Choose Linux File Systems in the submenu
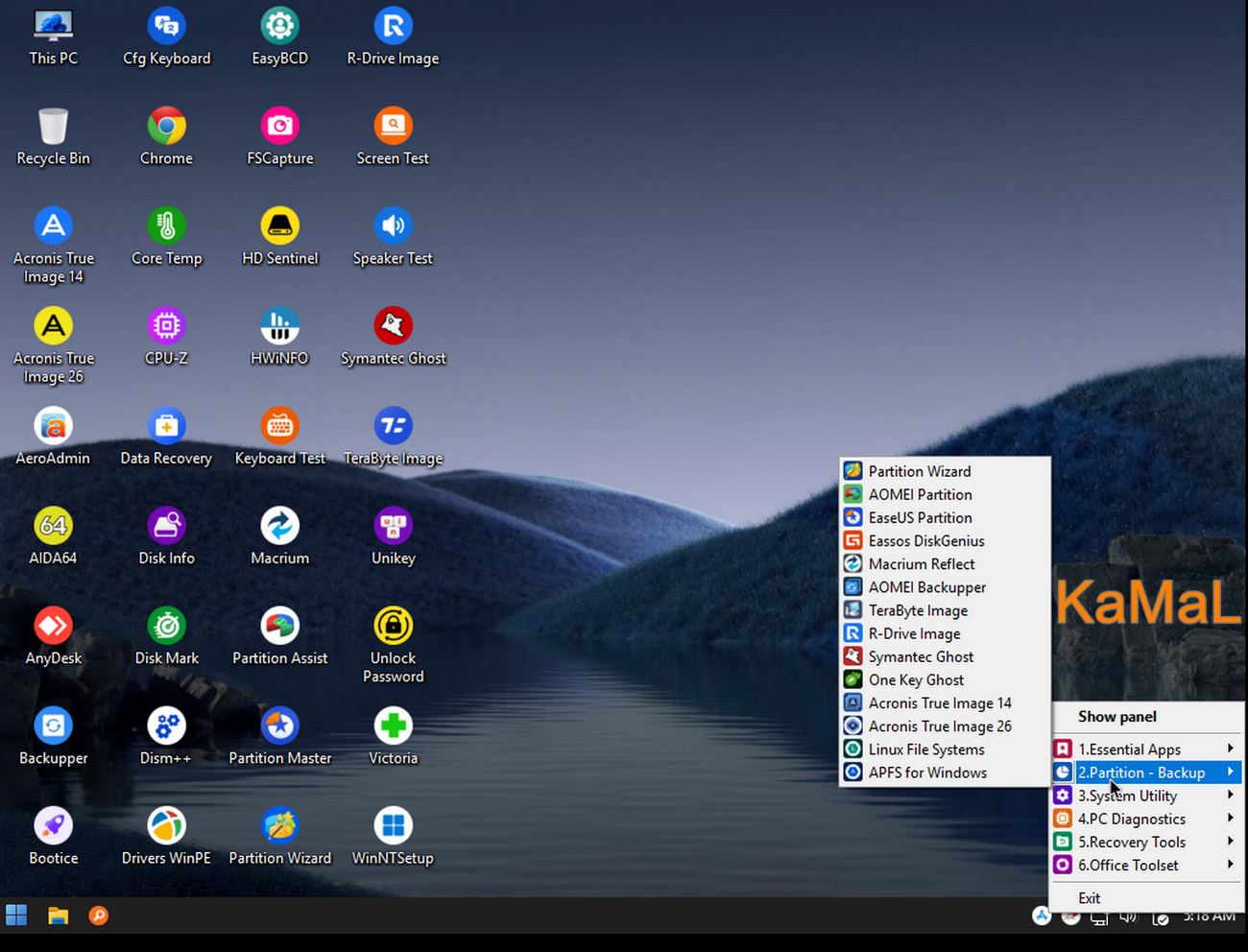Viewport: 1248px width, 952px height. pyautogui.click(x=945, y=750)
